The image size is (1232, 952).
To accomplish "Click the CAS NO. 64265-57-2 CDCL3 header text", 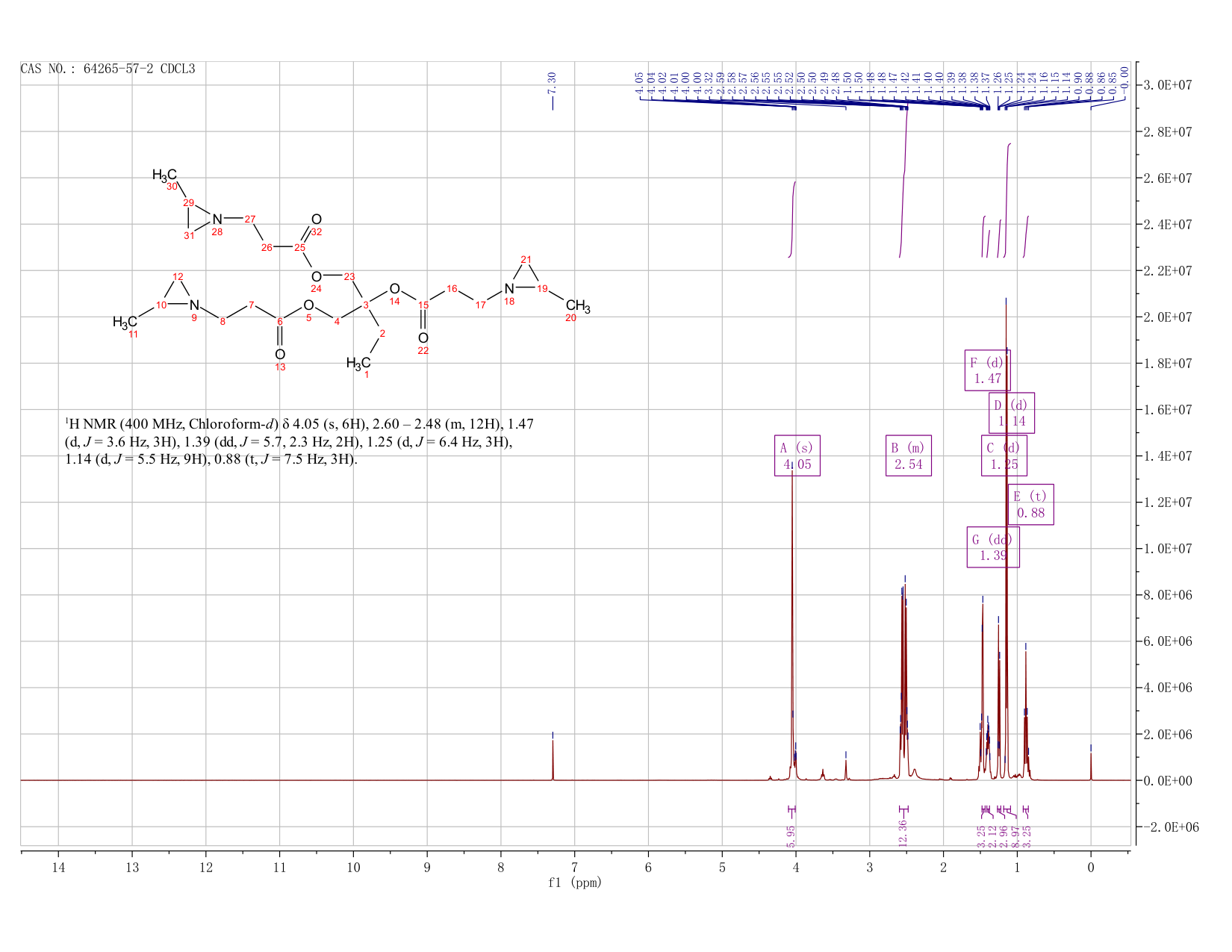I will pyautogui.click(x=108, y=69).
